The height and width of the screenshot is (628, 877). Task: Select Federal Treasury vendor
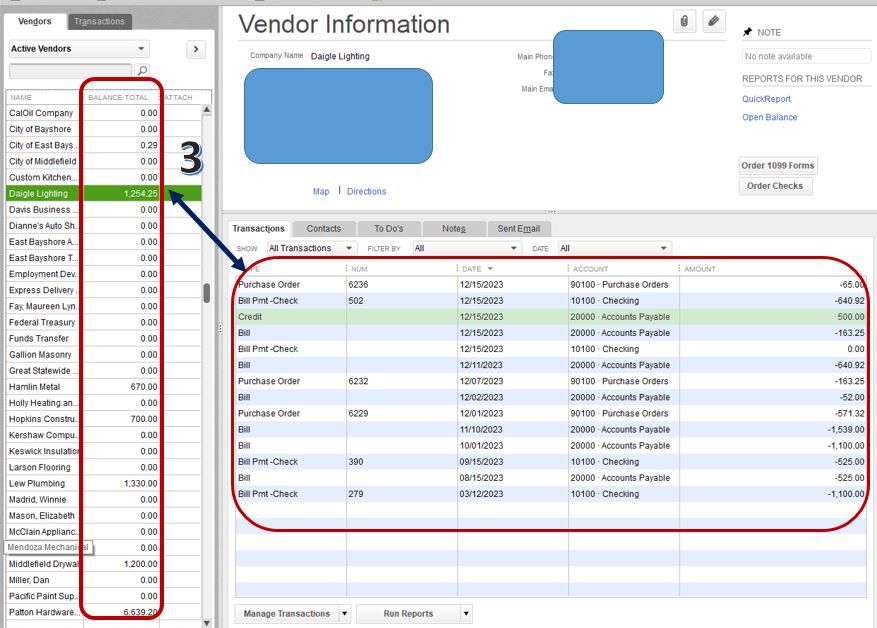click(103, 322)
